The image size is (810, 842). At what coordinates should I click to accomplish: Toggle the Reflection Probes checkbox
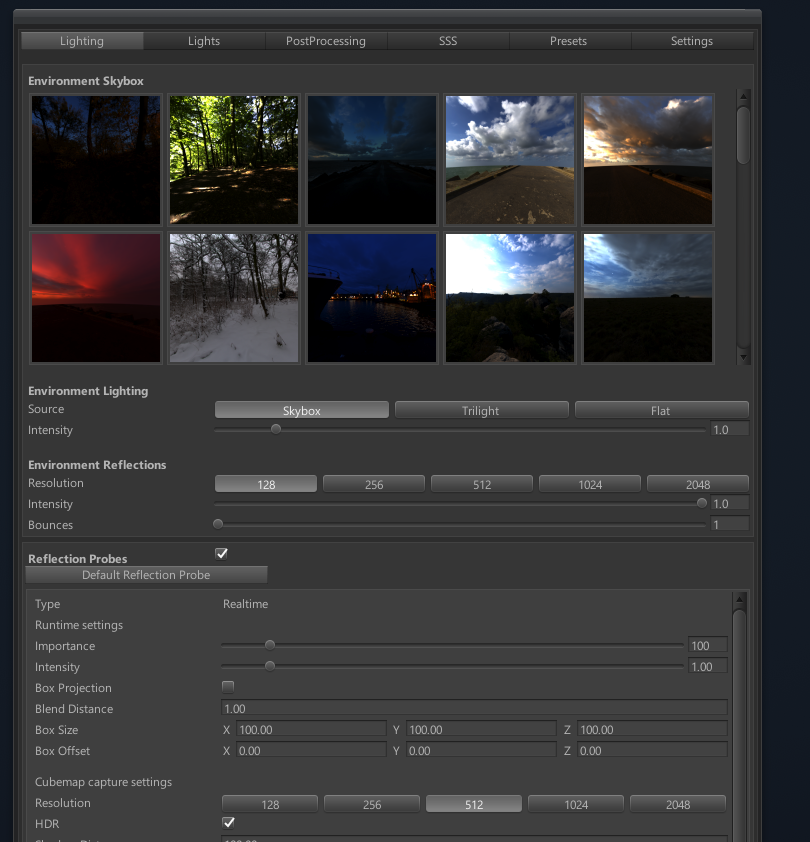(221, 554)
